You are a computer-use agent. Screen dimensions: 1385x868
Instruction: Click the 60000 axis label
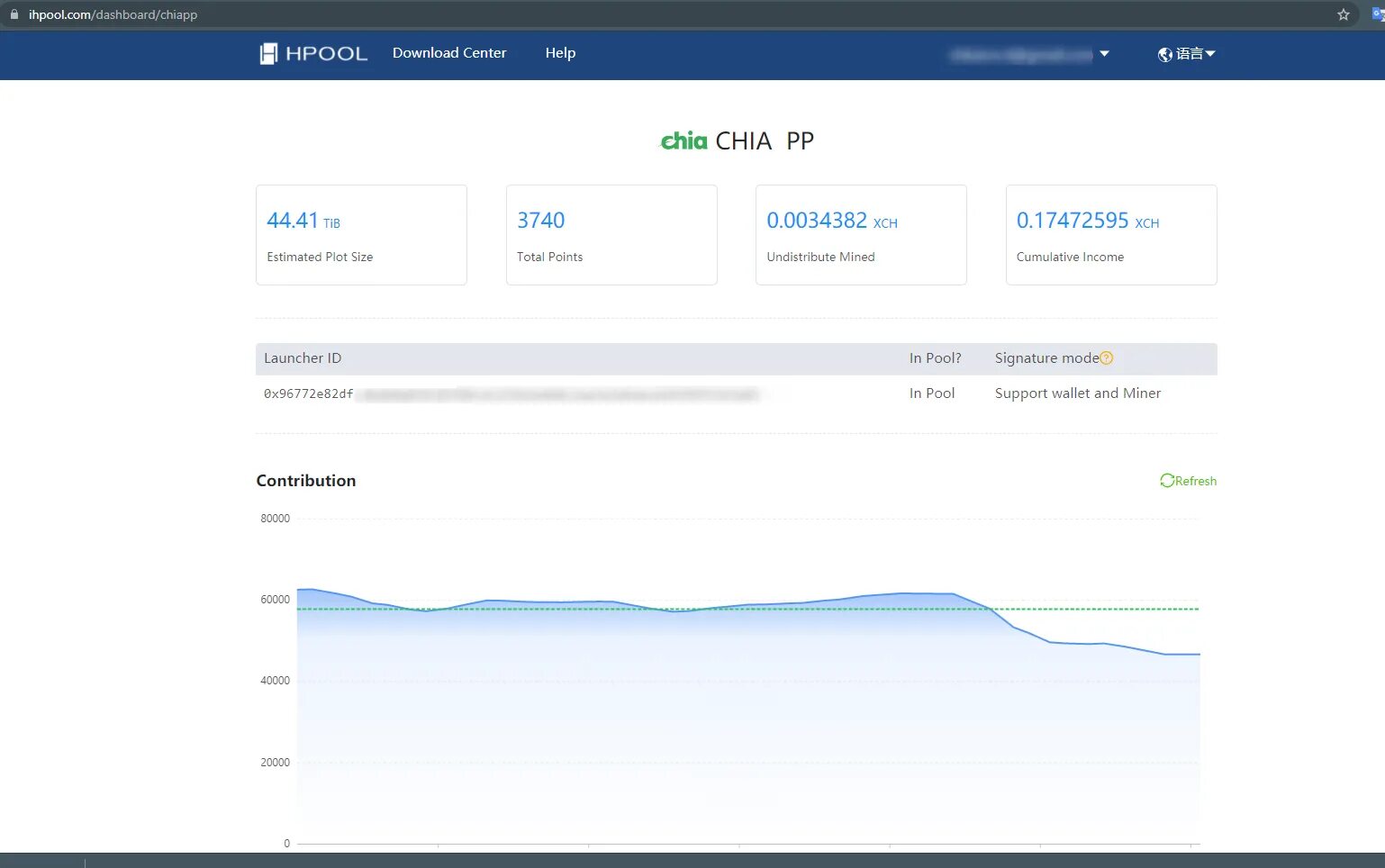275,600
